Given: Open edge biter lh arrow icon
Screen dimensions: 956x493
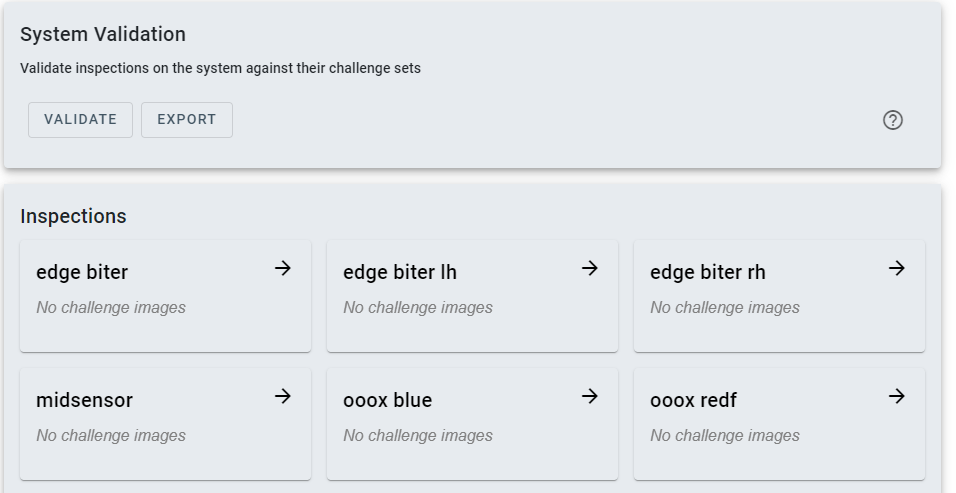Looking at the screenshot, I should (x=590, y=268).
